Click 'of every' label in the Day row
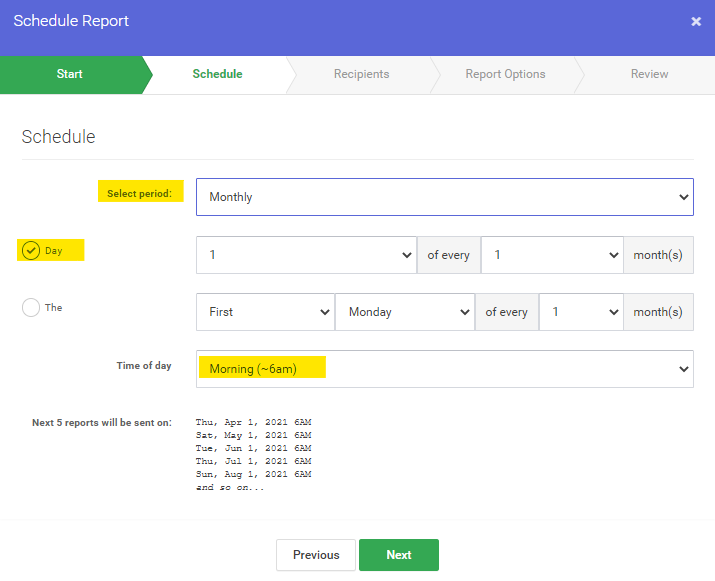The height and width of the screenshot is (581, 715). [449, 255]
